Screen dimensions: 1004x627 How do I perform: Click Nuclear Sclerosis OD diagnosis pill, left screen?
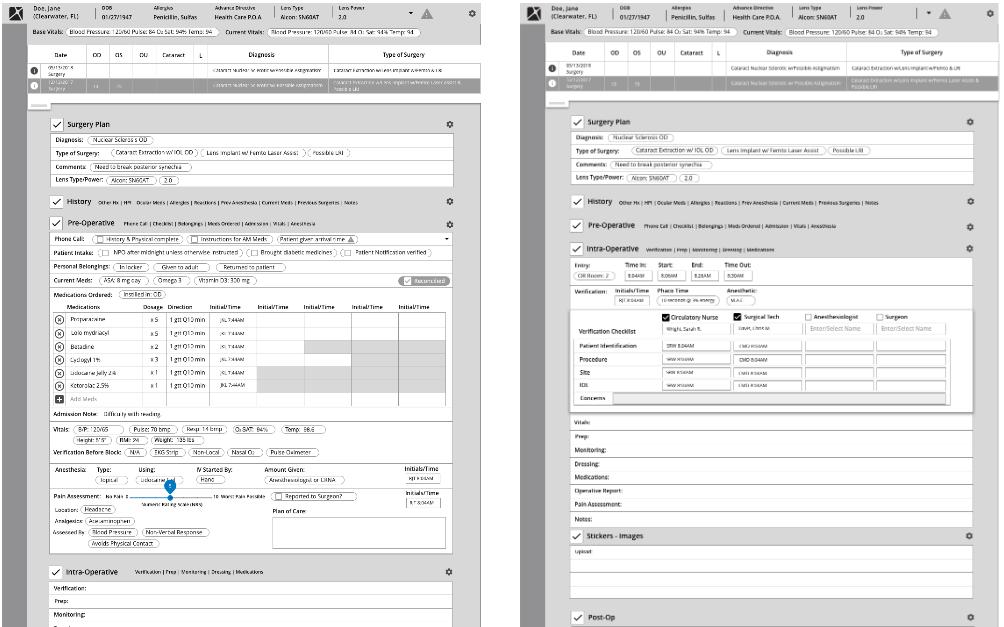120,140
